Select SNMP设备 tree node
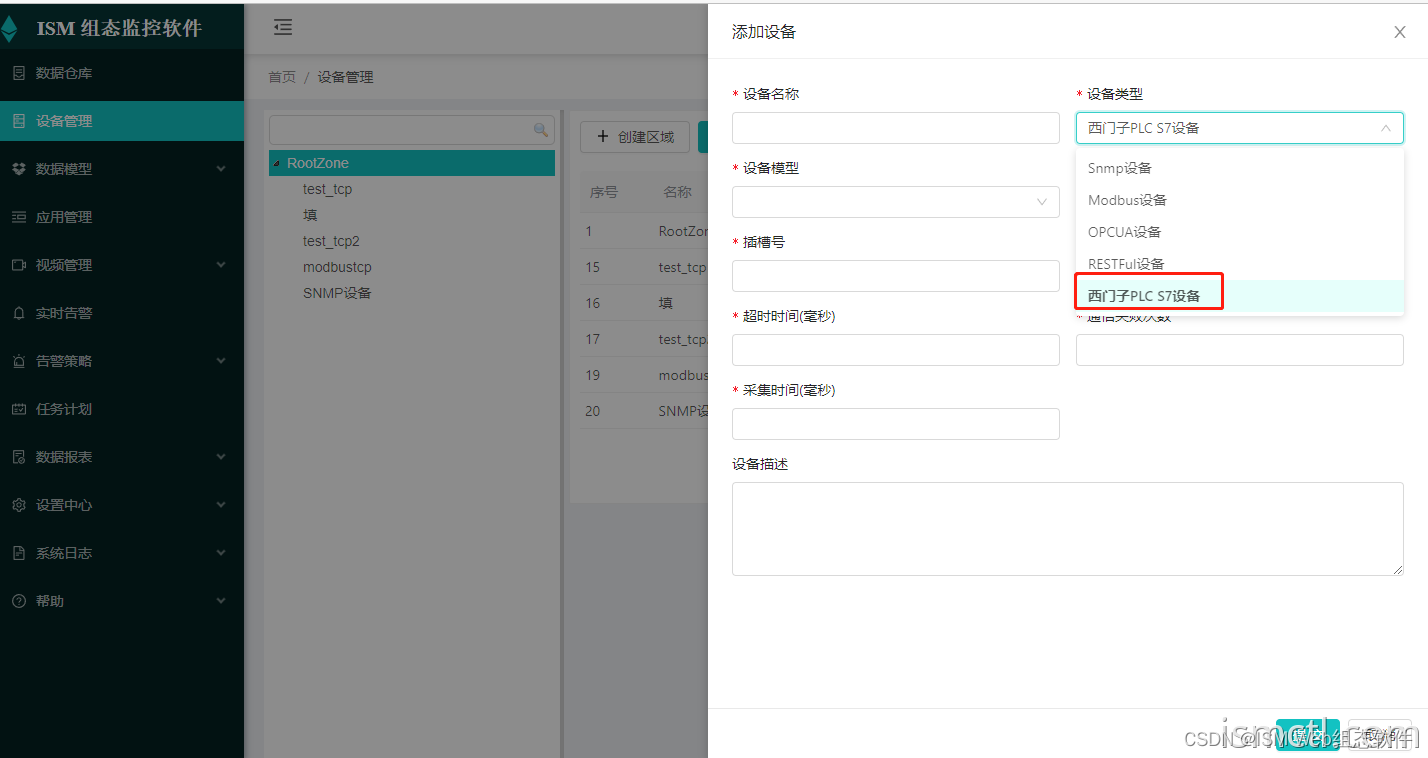The height and width of the screenshot is (758, 1428). pos(337,293)
